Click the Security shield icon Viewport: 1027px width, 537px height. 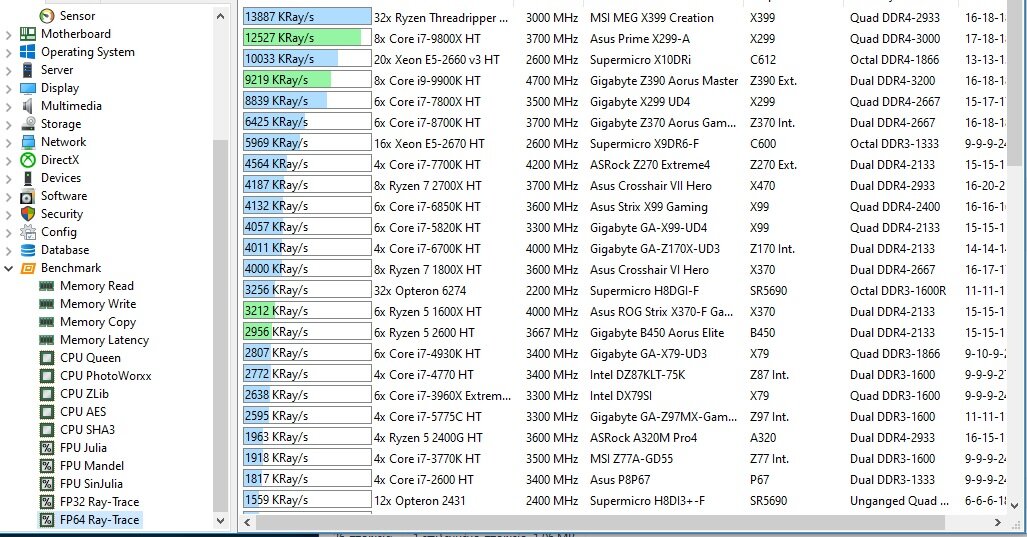28,213
